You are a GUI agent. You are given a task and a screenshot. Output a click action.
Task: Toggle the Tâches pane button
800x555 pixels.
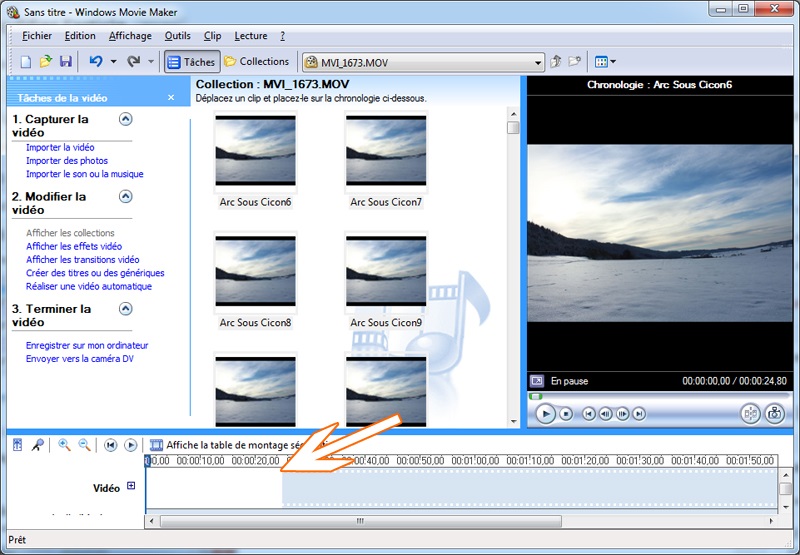click(x=191, y=62)
